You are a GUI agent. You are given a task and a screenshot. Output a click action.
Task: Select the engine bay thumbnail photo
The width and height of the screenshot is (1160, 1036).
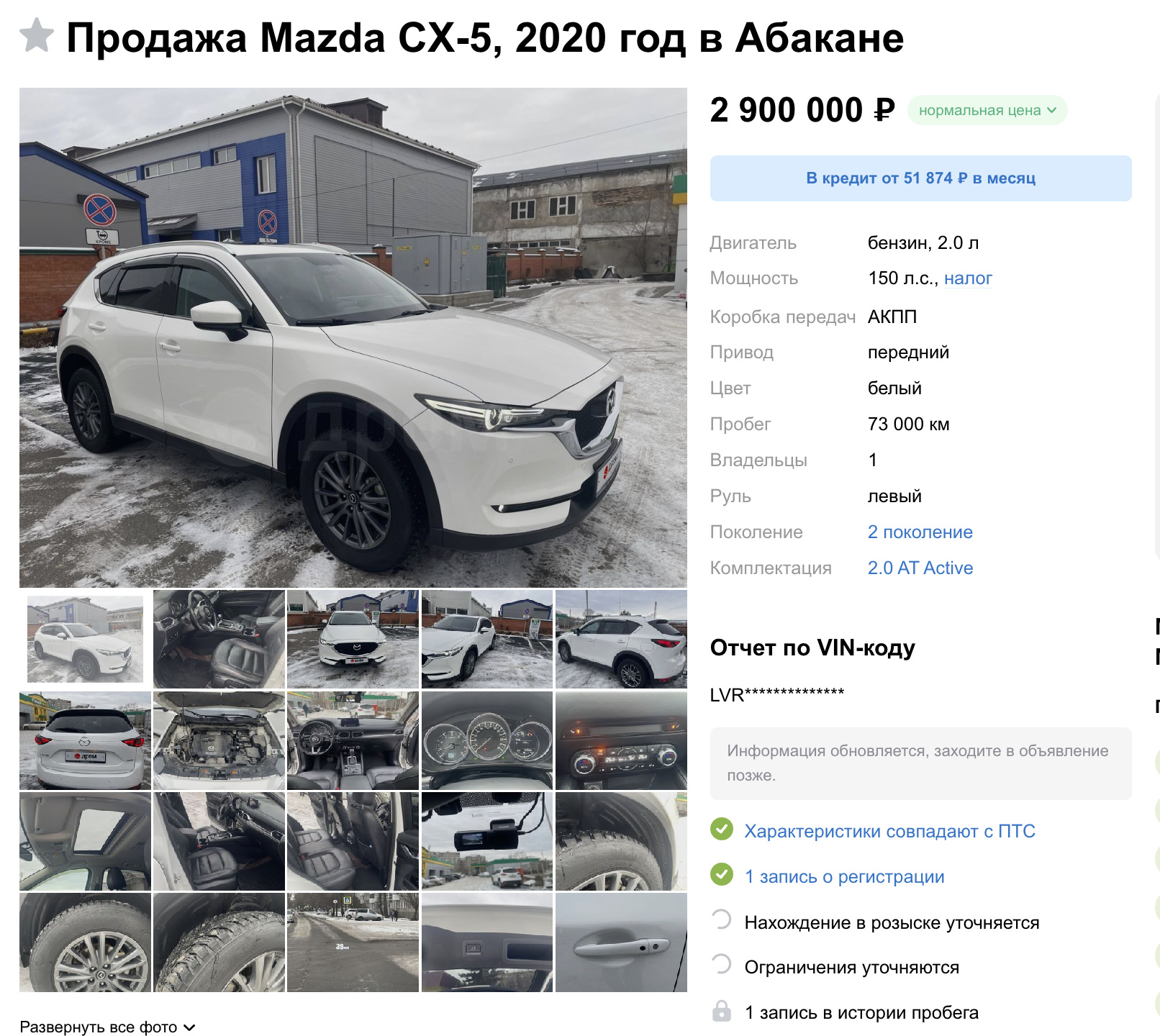[219, 740]
